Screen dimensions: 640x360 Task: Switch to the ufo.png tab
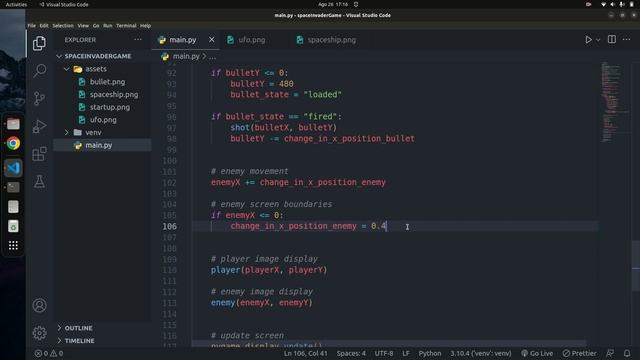[x=251, y=40]
